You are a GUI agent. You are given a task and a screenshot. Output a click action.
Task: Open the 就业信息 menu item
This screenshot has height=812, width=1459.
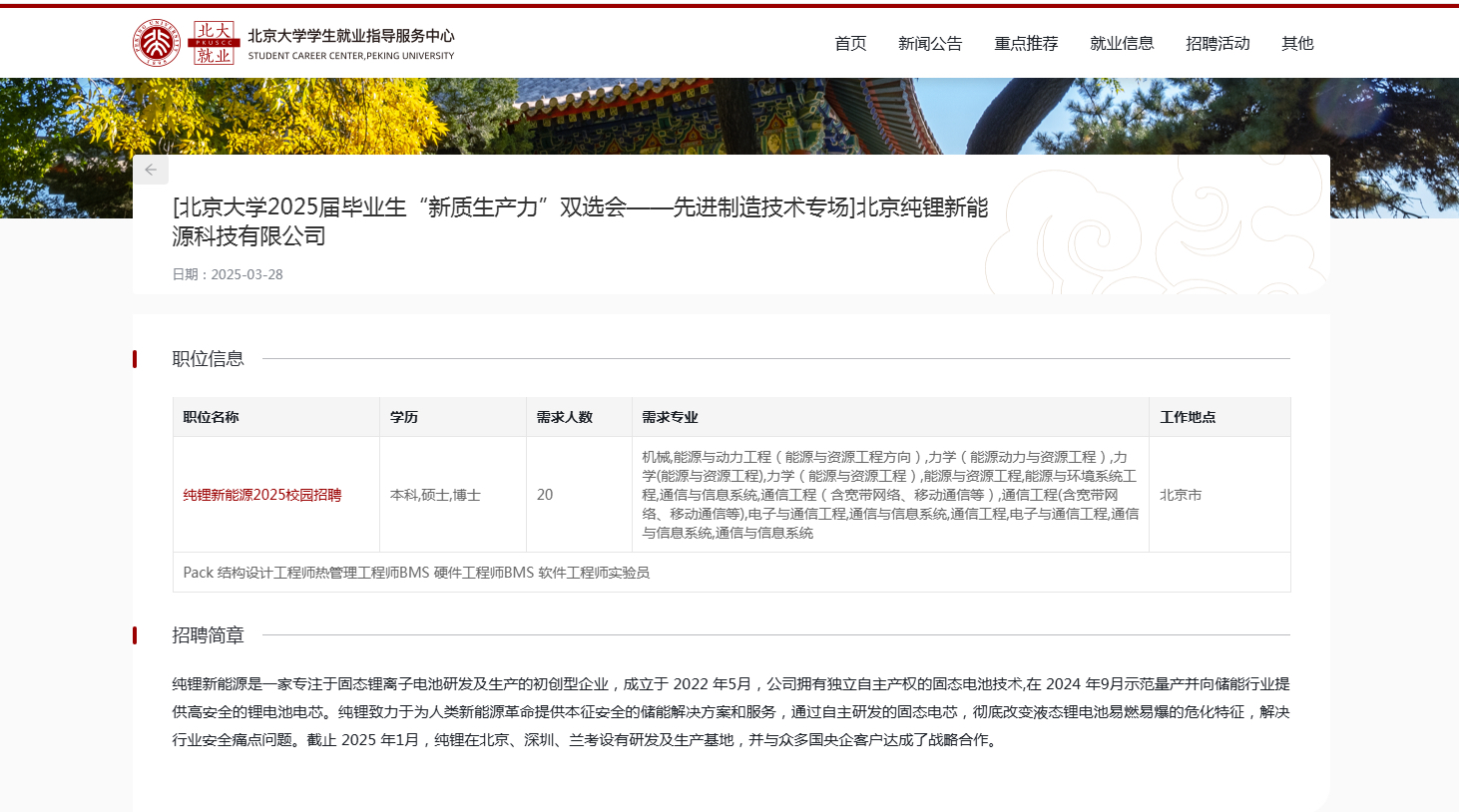coord(1122,43)
